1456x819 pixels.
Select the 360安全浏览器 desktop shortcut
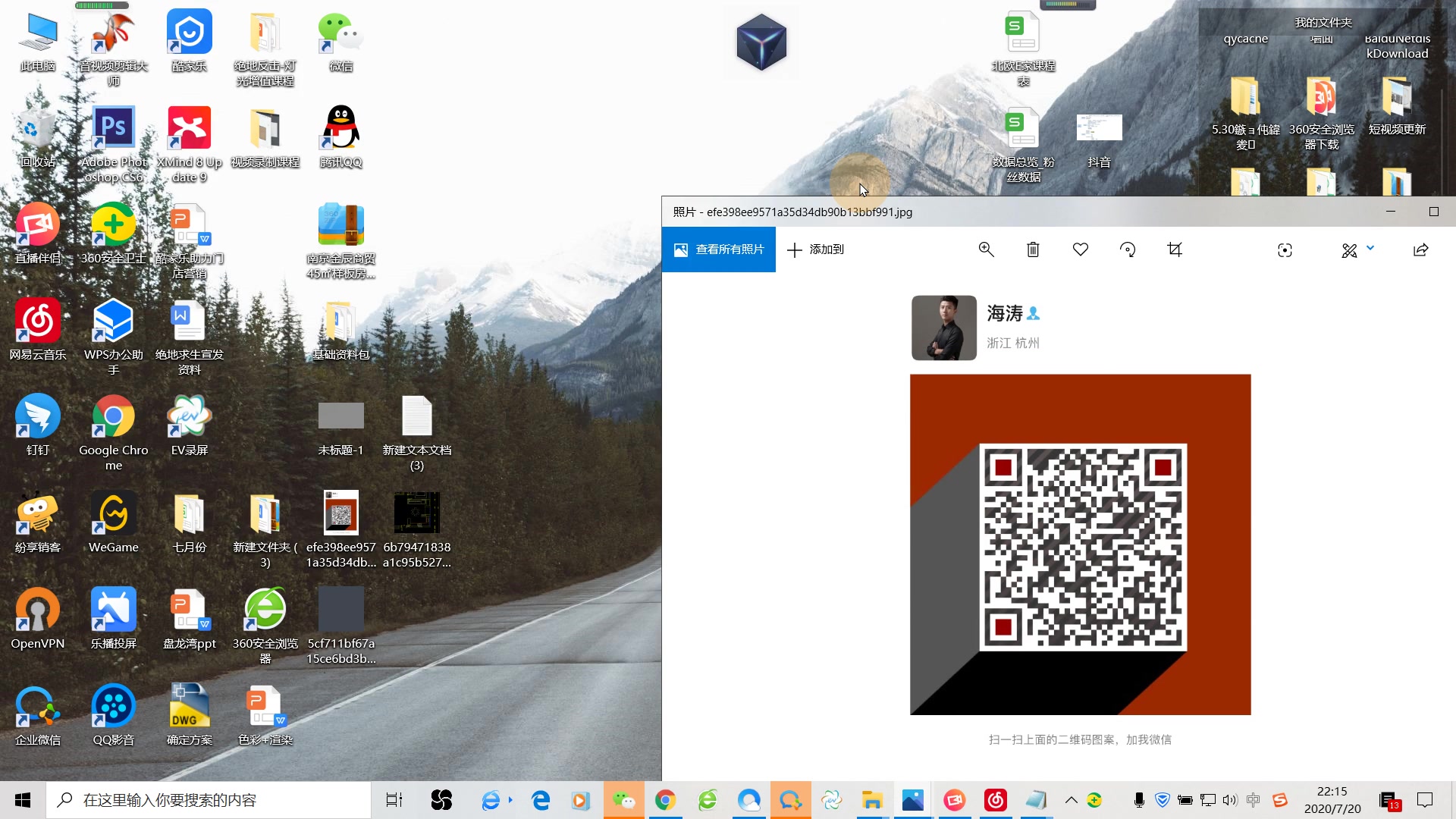point(265,626)
